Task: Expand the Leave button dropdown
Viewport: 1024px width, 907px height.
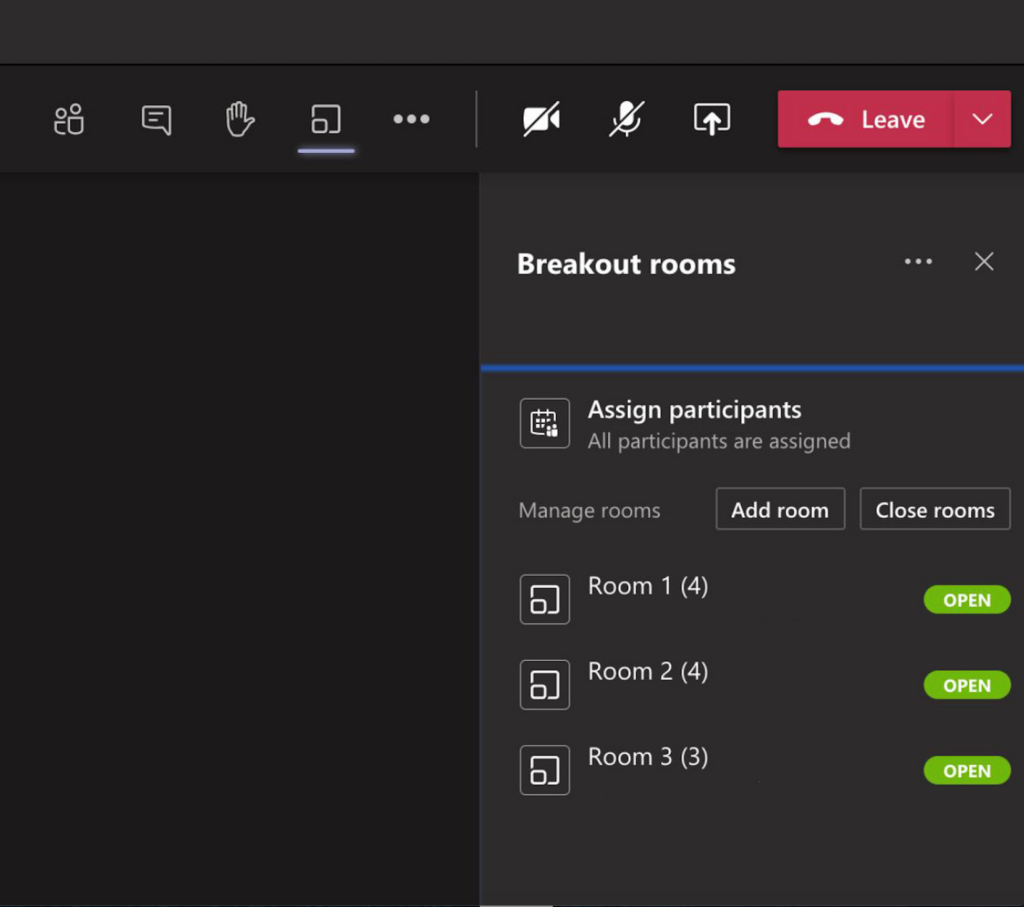Action: coord(985,119)
